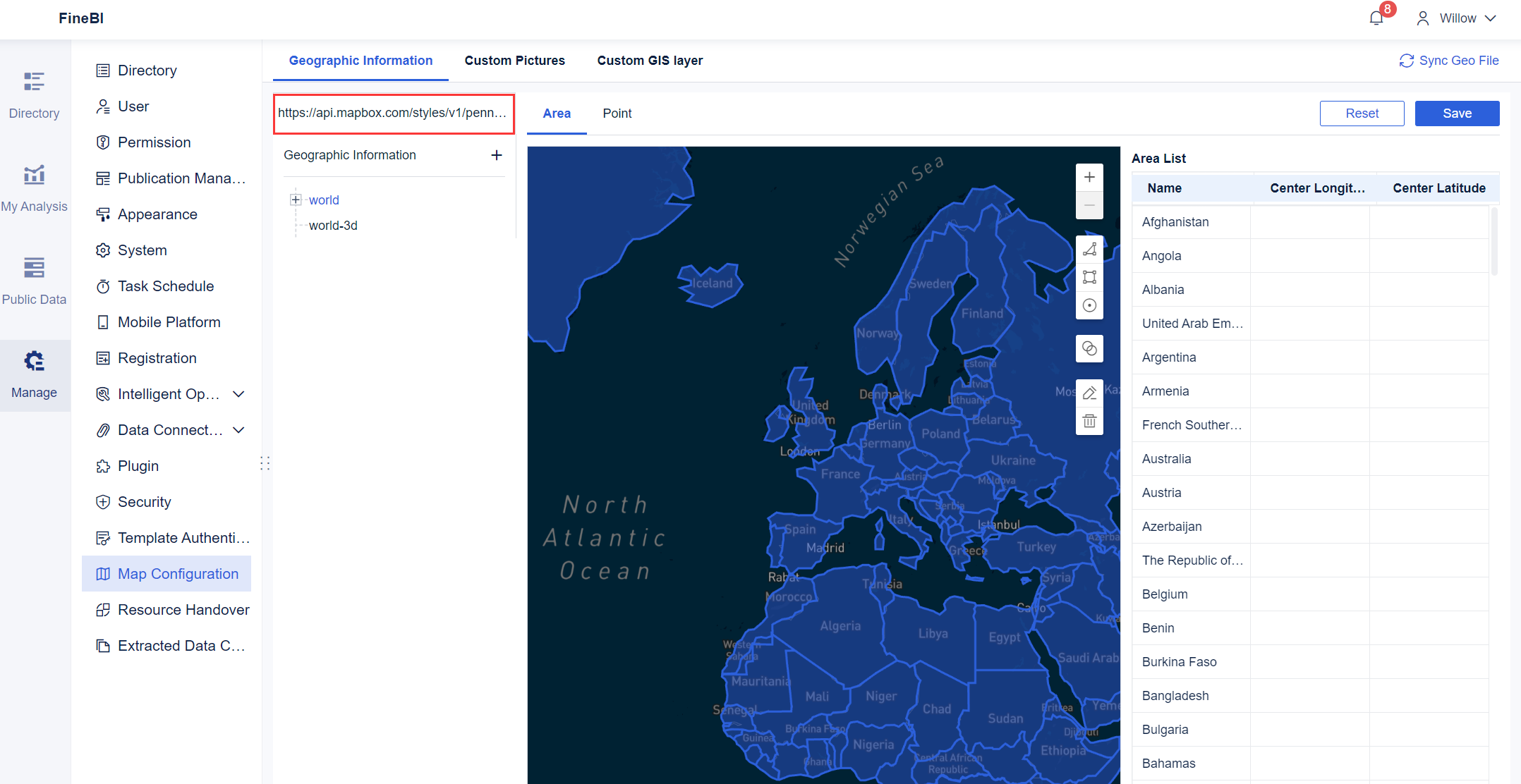This screenshot has height=784, width=1521.
Task: Switch to the Custom Pictures tab
Action: tap(515, 61)
